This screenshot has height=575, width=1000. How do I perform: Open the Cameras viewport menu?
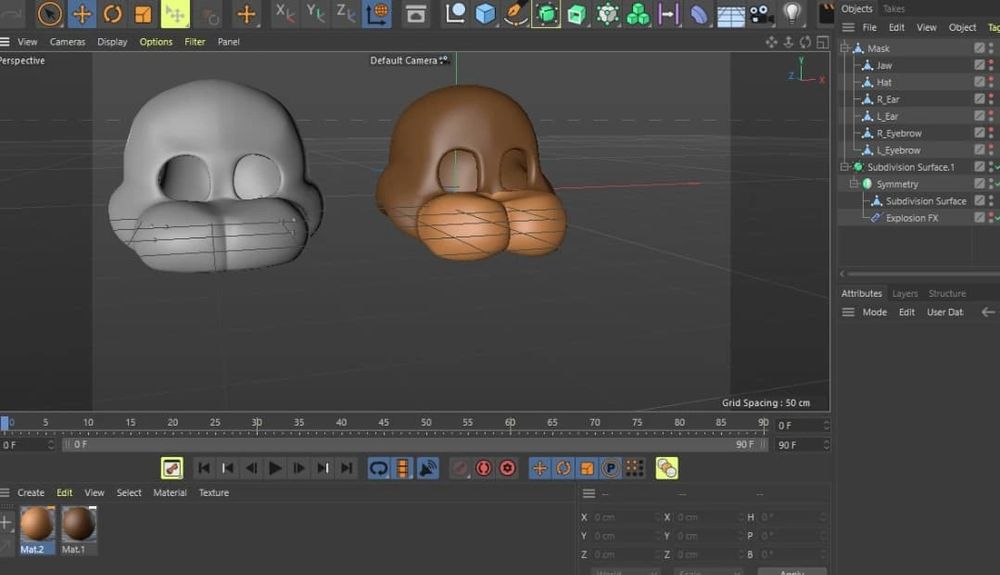[x=68, y=42]
